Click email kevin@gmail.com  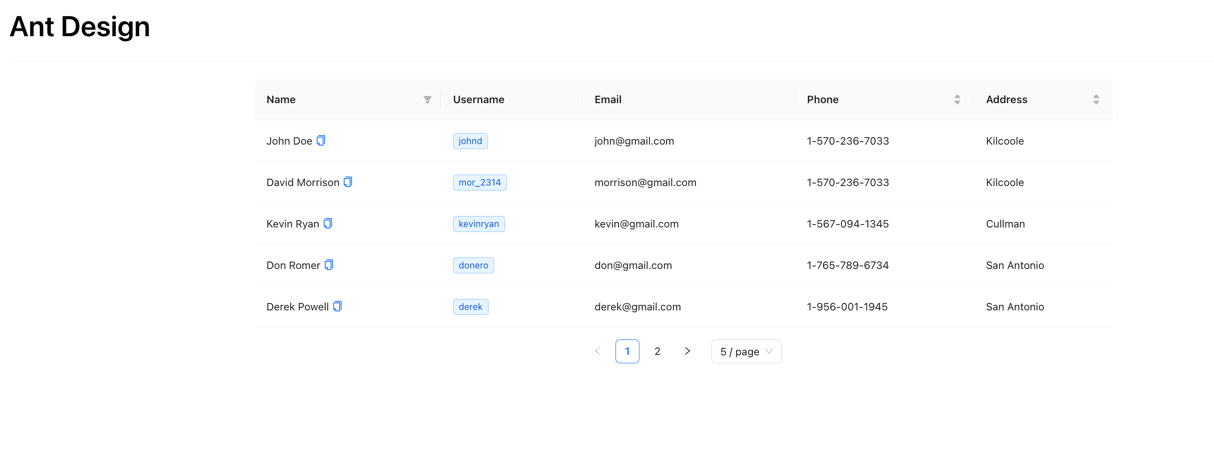636,224
